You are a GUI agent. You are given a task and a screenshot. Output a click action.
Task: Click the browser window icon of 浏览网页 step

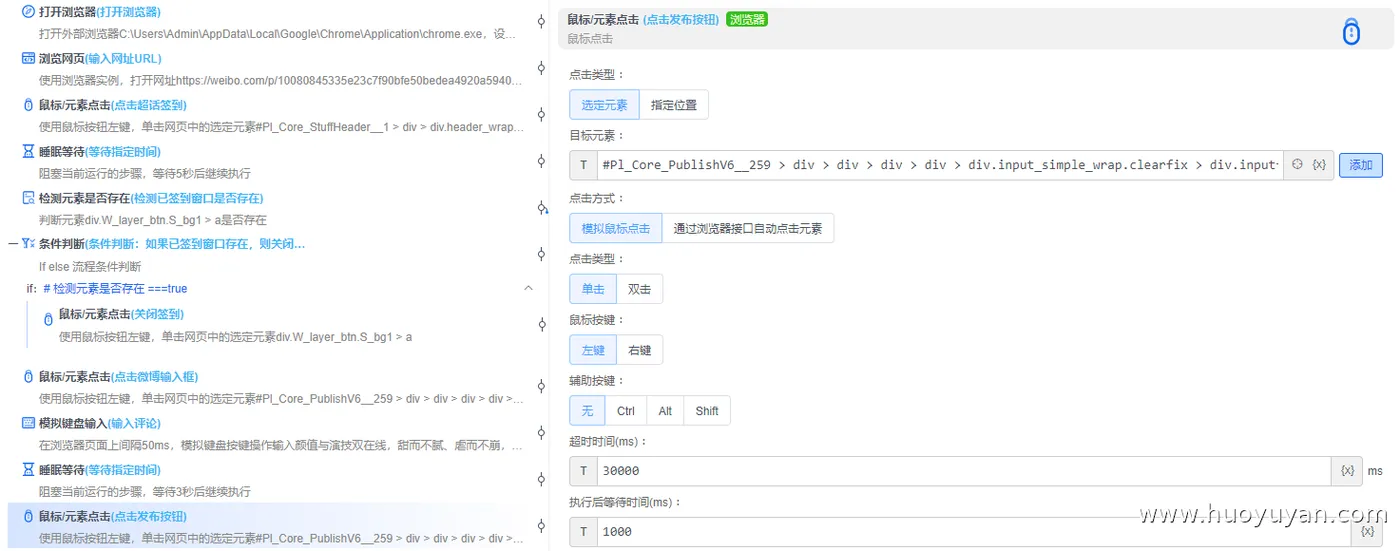coord(28,58)
